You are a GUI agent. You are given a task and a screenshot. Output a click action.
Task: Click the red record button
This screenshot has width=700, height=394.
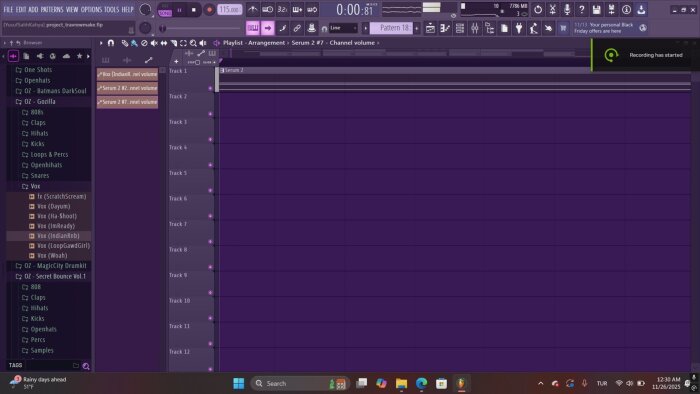point(209,10)
